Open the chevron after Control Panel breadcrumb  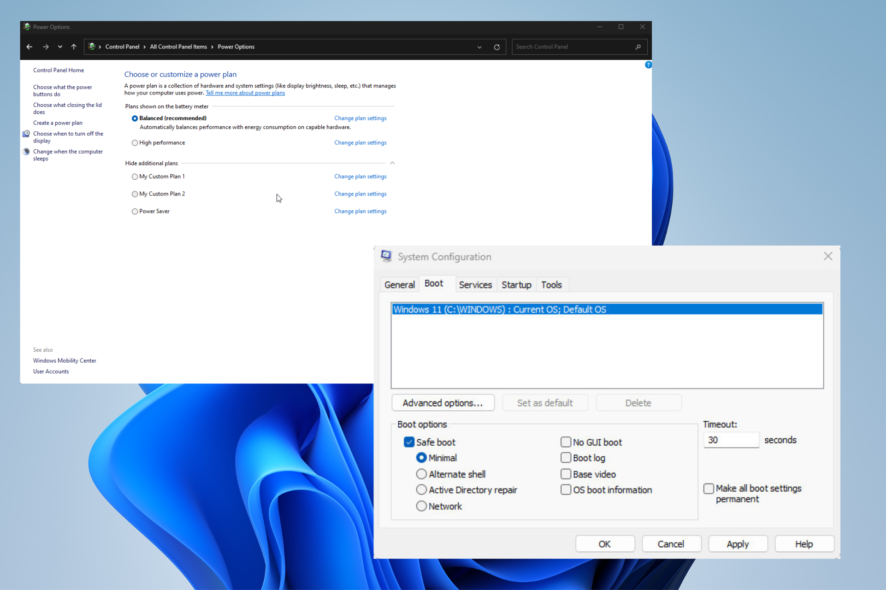145,47
